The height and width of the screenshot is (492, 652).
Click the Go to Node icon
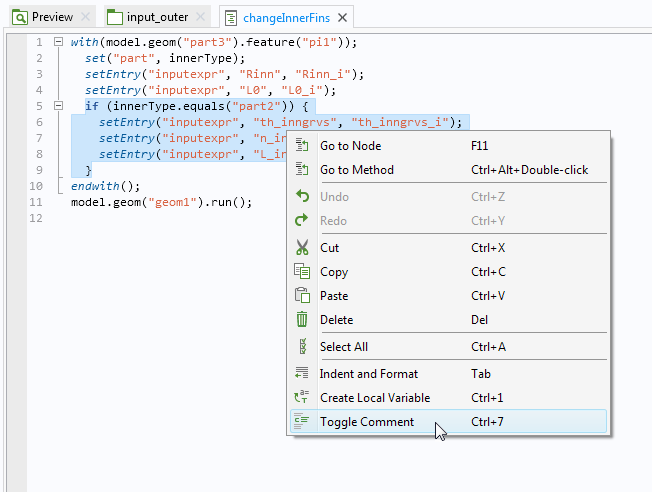(x=302, y=146)
